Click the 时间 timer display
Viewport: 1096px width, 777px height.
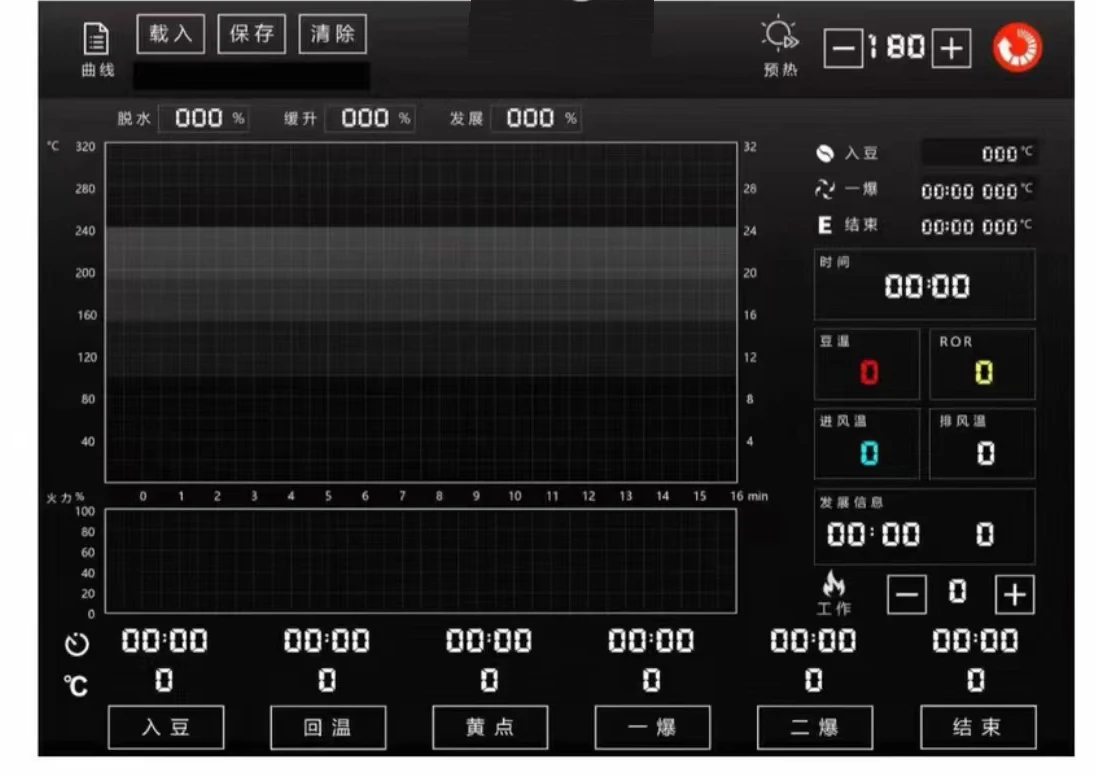(925, 285)
